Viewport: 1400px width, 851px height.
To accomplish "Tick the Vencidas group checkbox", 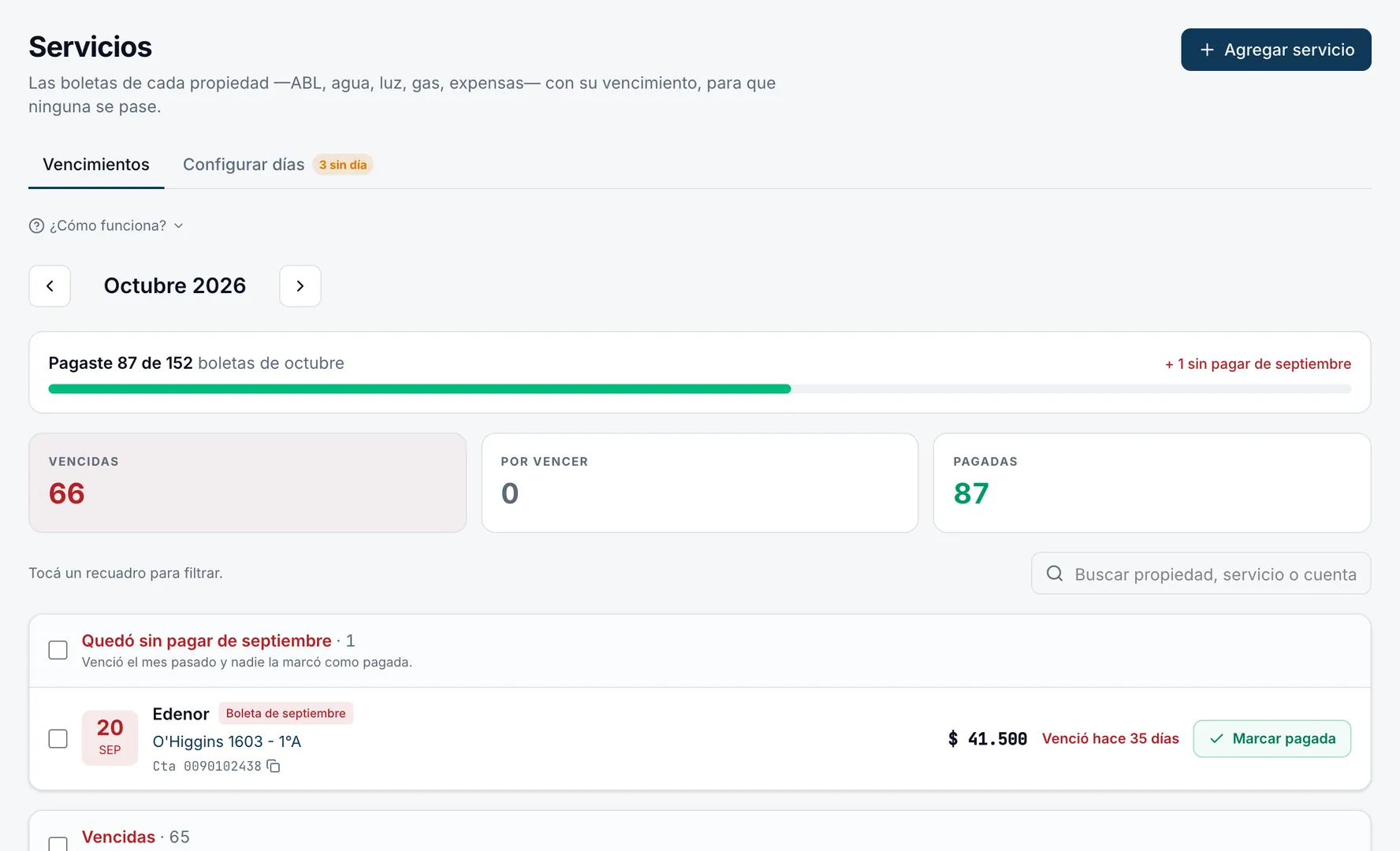I will (58, 843).
